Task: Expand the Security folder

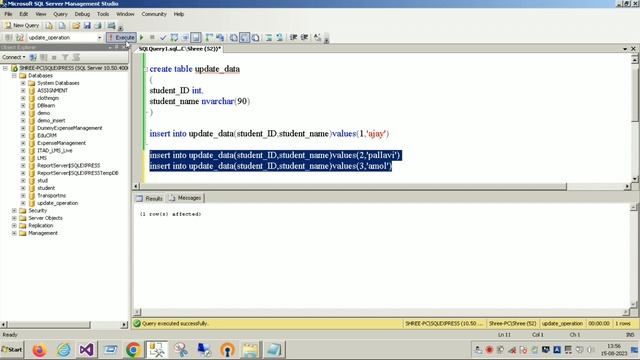Action: tap(14, 211)
